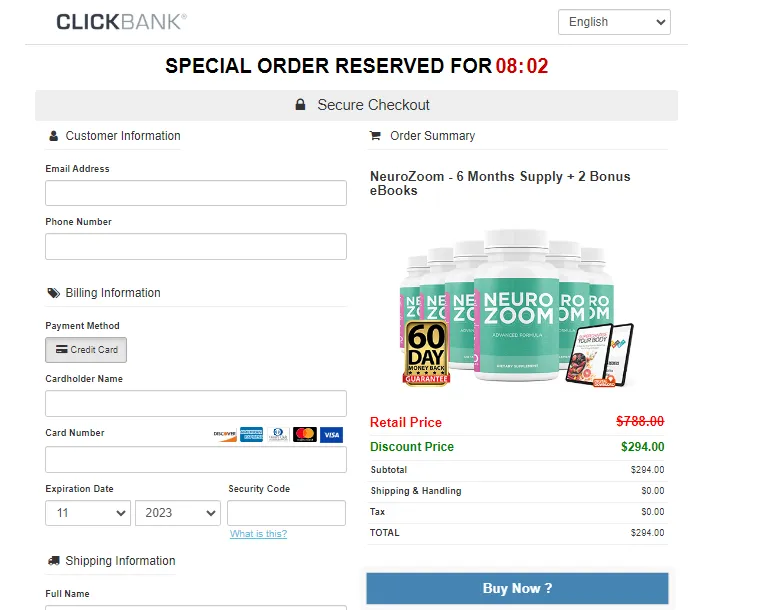
Task: Click the American Express card icon
Action: (x=251, y=435)
